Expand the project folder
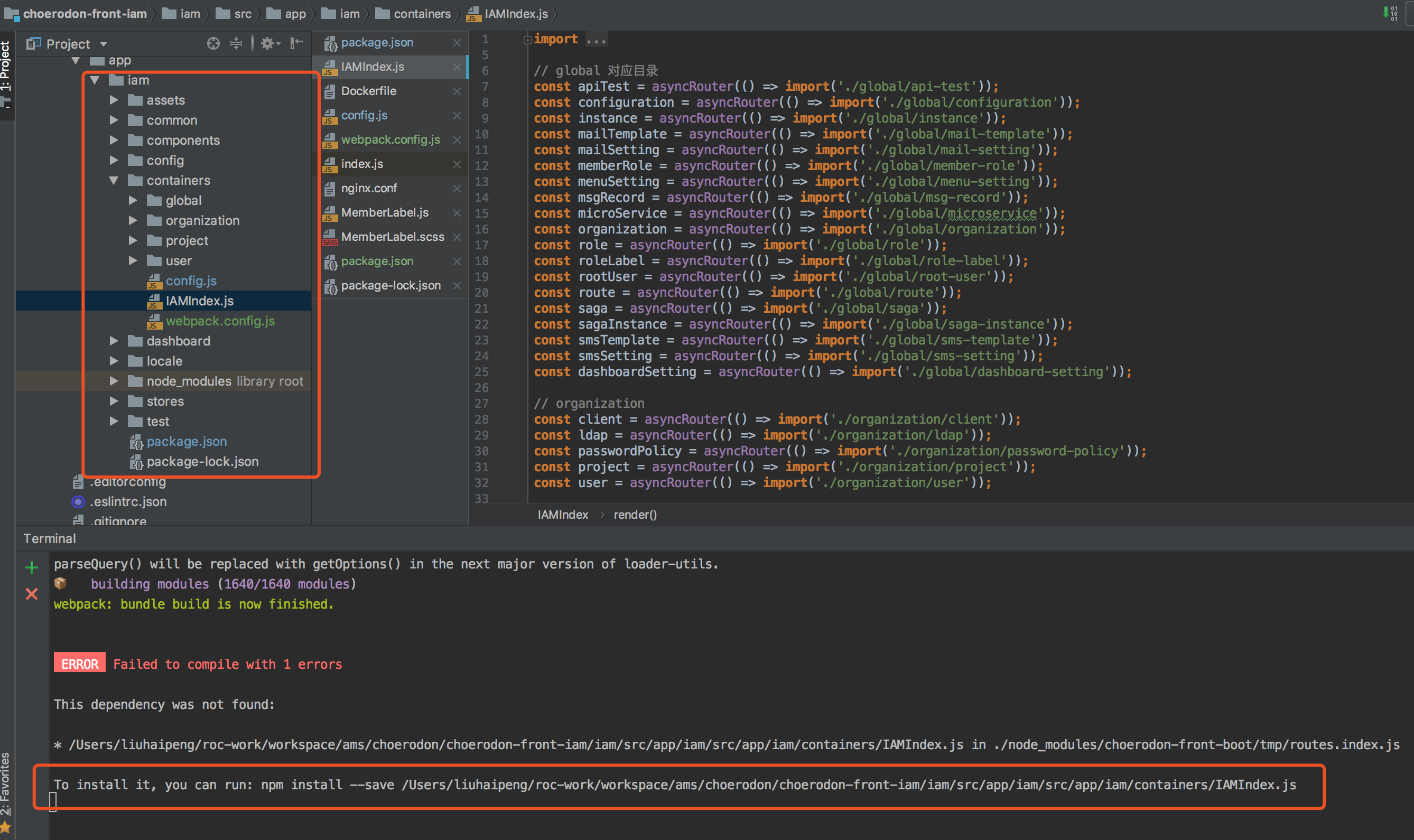1414x840 pixels. tap(133, 240)
